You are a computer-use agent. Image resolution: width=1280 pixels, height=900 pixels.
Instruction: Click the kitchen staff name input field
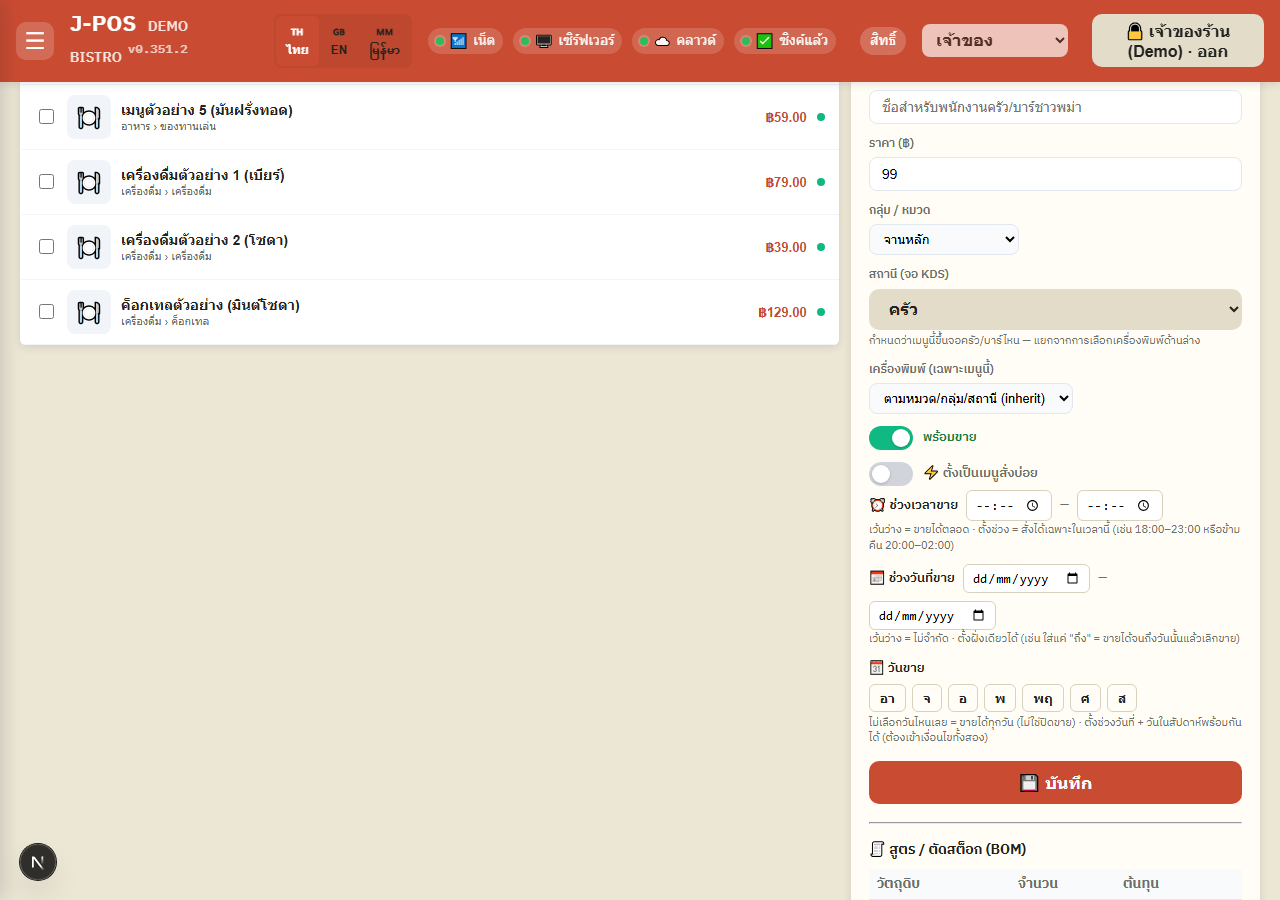[x=1055, y=107]
